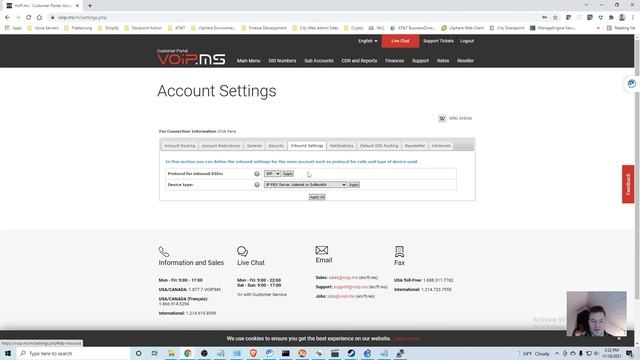Open the Support menu
The width and height of the screenshot is (640, 360).
420,61
